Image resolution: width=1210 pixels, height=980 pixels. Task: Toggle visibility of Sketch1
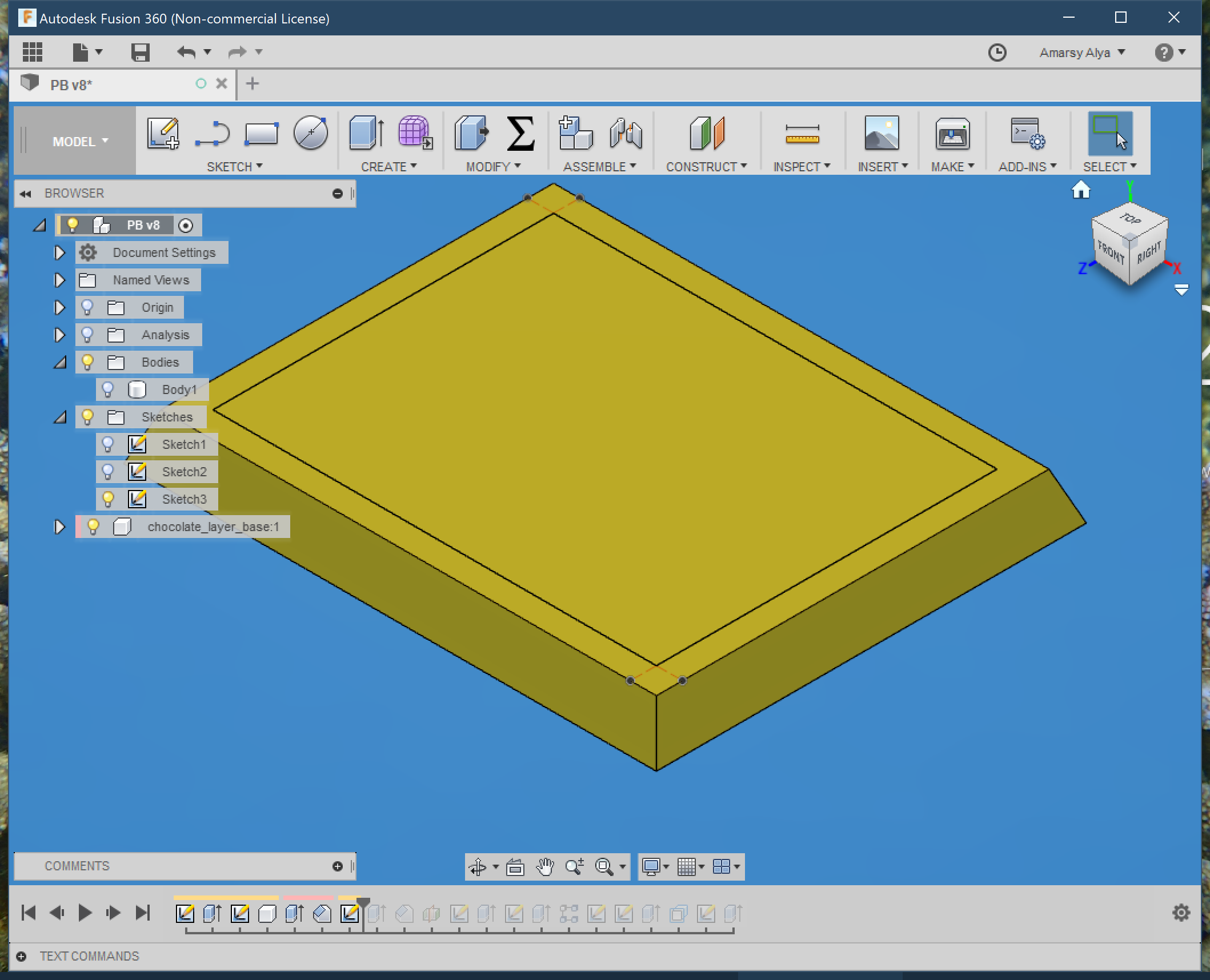click(x=108, y=444)
